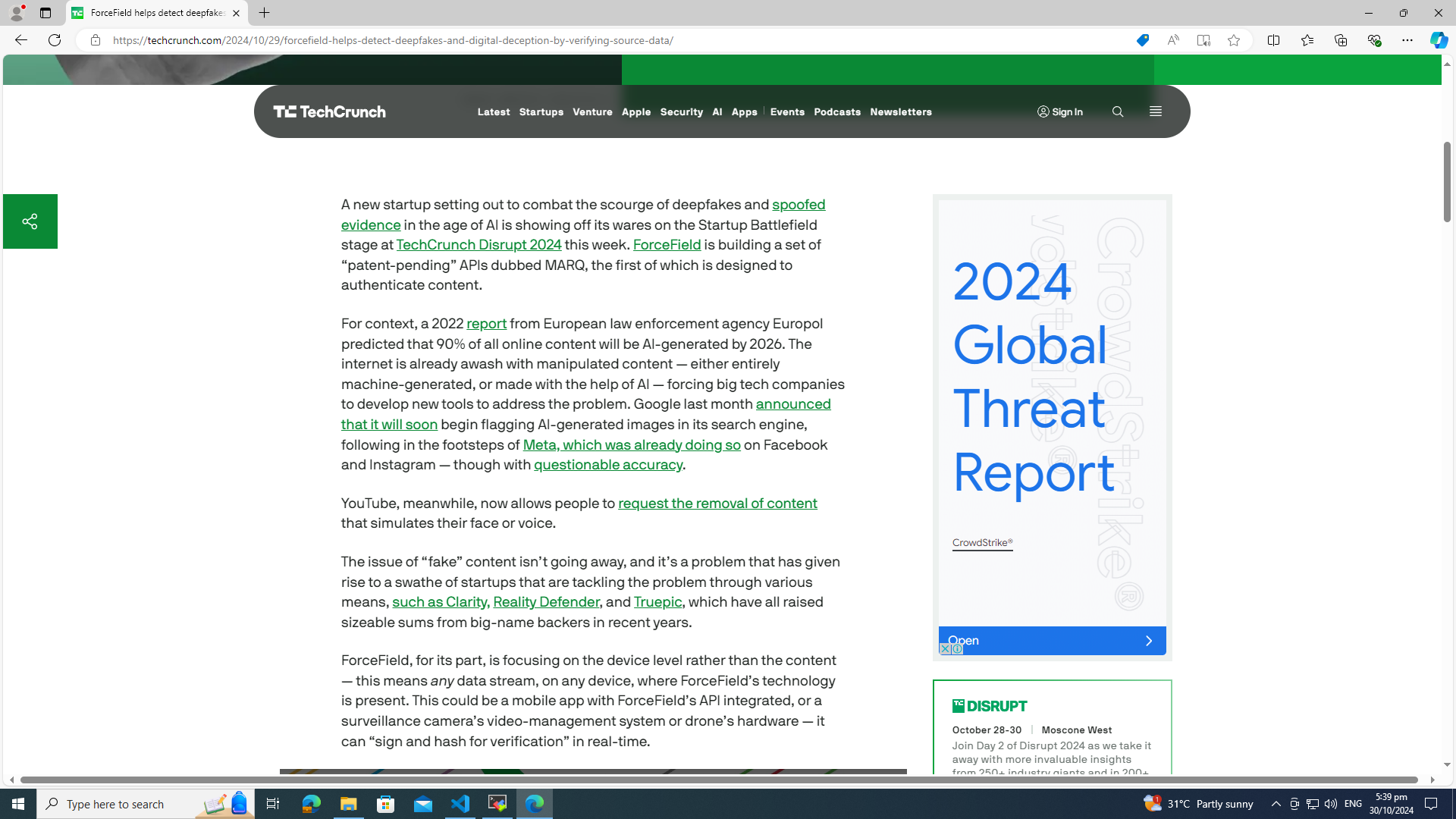Open the browser profile icon
The image size is (1456, 819).
pos(16,13)
